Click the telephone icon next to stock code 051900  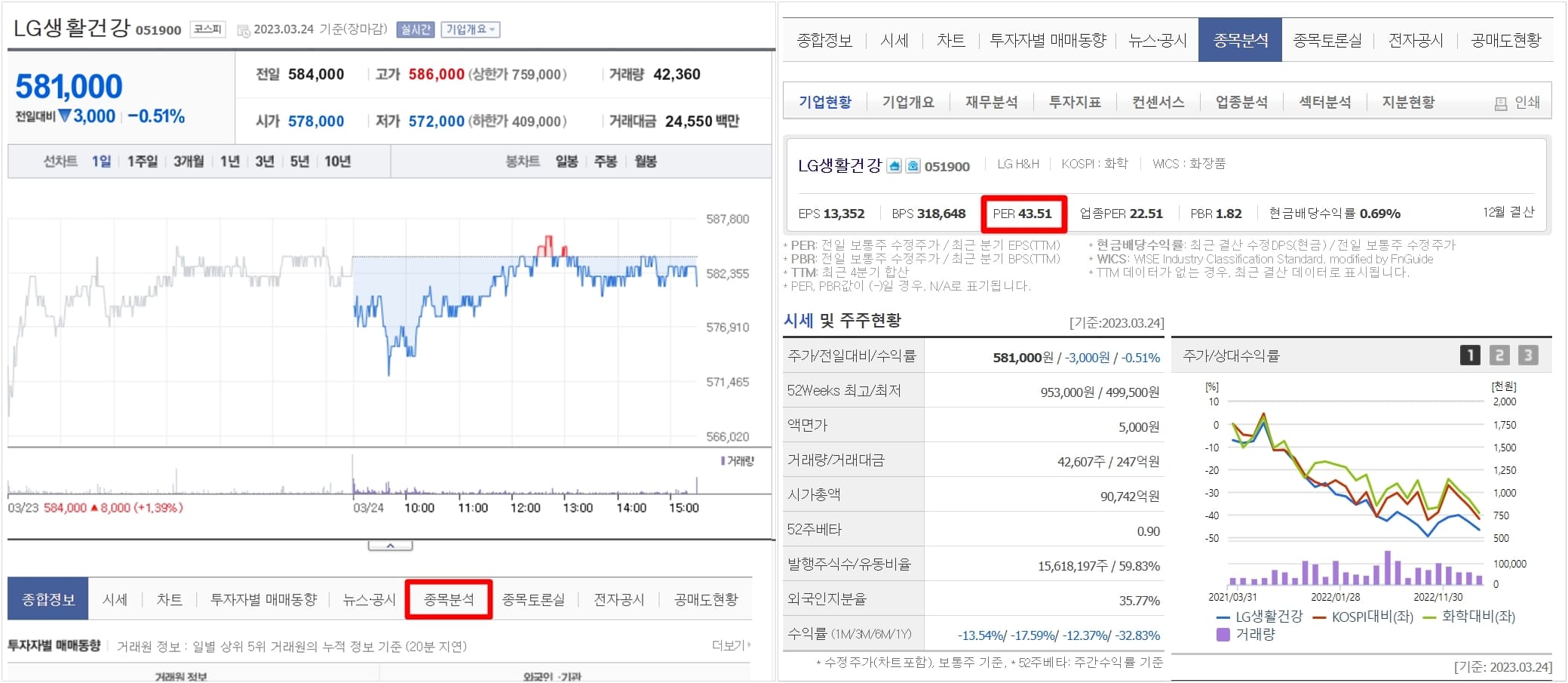tap(913, 166)
